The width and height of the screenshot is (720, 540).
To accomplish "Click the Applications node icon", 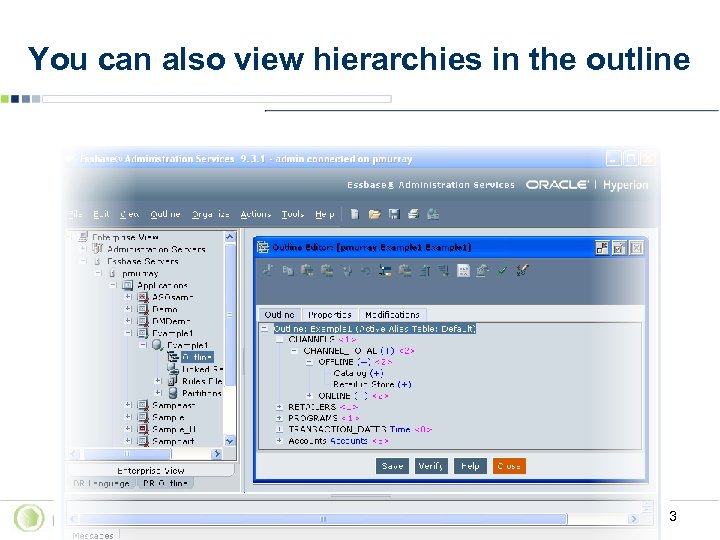I will point(128,285).
